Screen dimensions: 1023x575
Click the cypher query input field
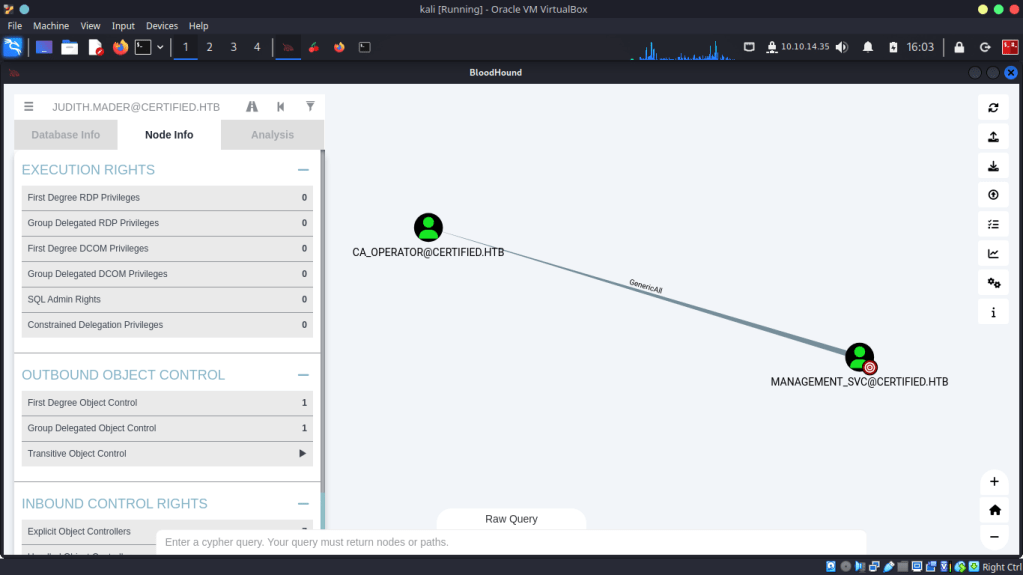pos(510,542)
